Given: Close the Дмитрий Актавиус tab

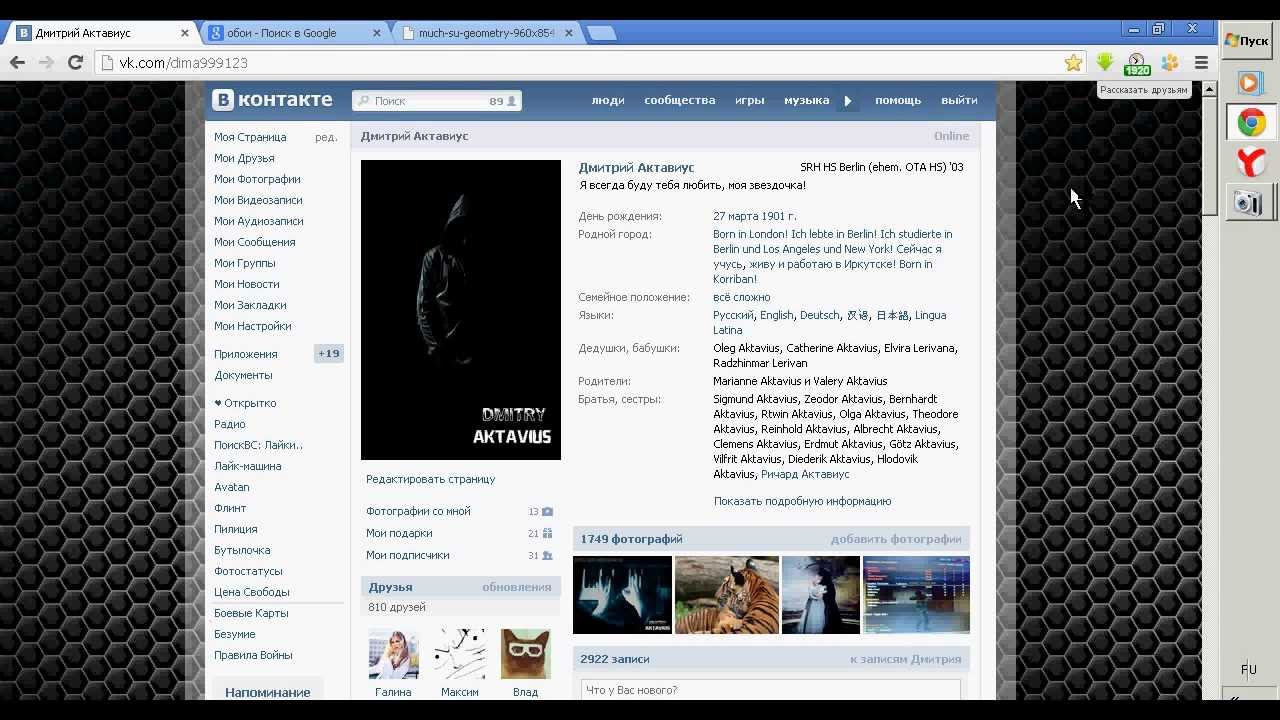Looking at the screenshot, I should (185, 33).
